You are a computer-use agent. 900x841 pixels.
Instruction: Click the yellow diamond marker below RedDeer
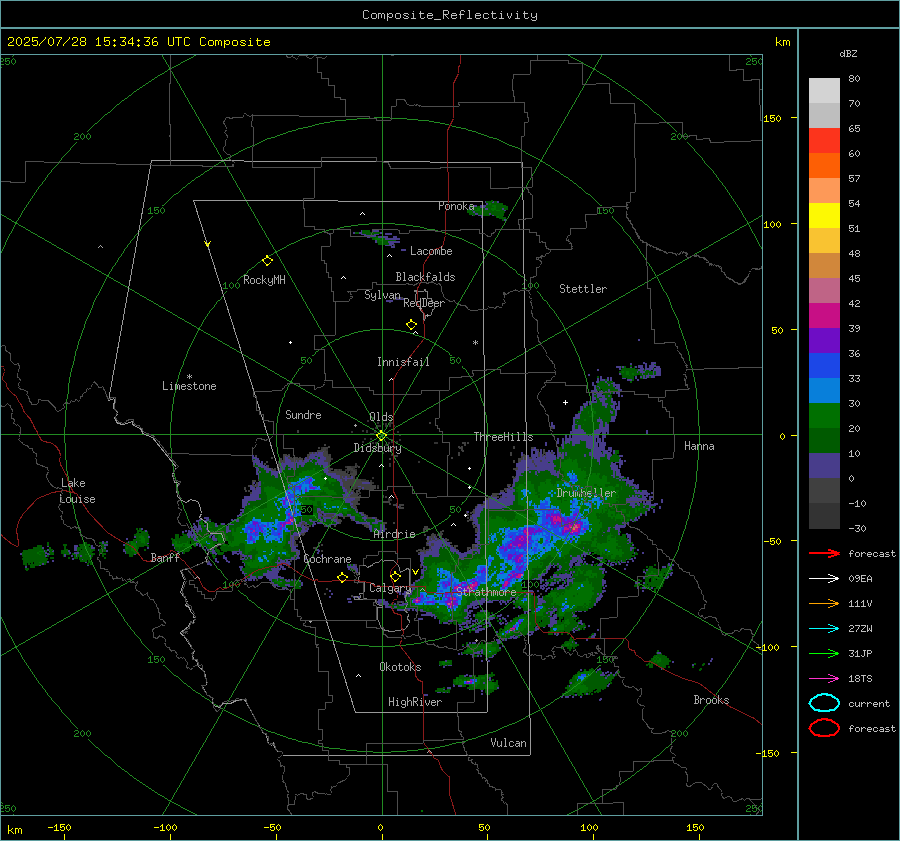411,325
